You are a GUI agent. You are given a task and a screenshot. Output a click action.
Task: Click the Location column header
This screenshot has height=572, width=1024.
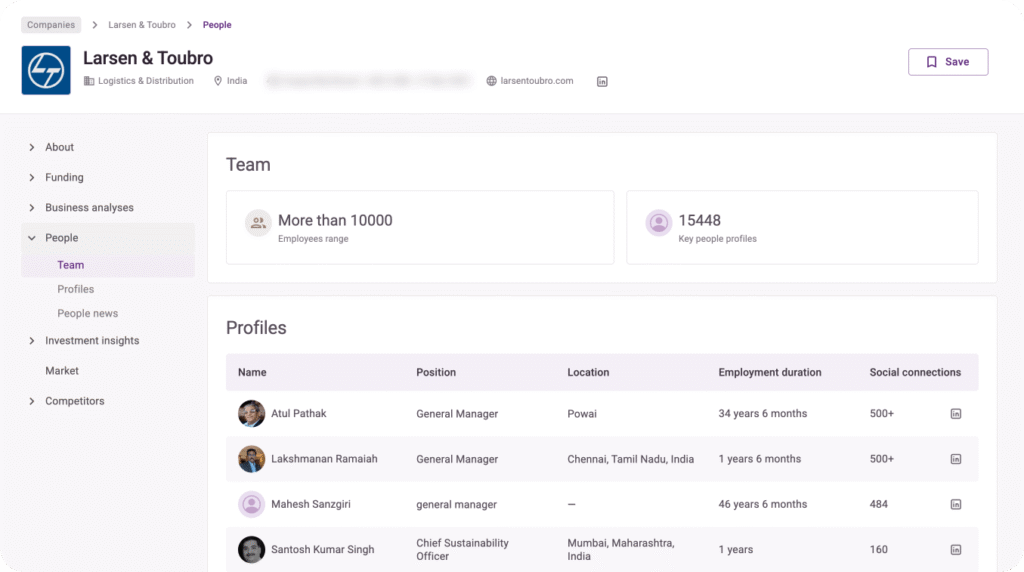[x=588, y=372]
